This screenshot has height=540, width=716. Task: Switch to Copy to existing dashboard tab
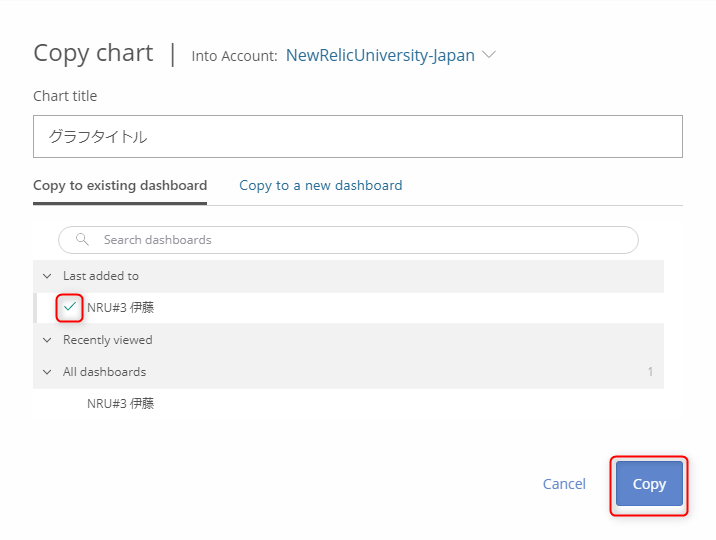(x=120, y=185)
